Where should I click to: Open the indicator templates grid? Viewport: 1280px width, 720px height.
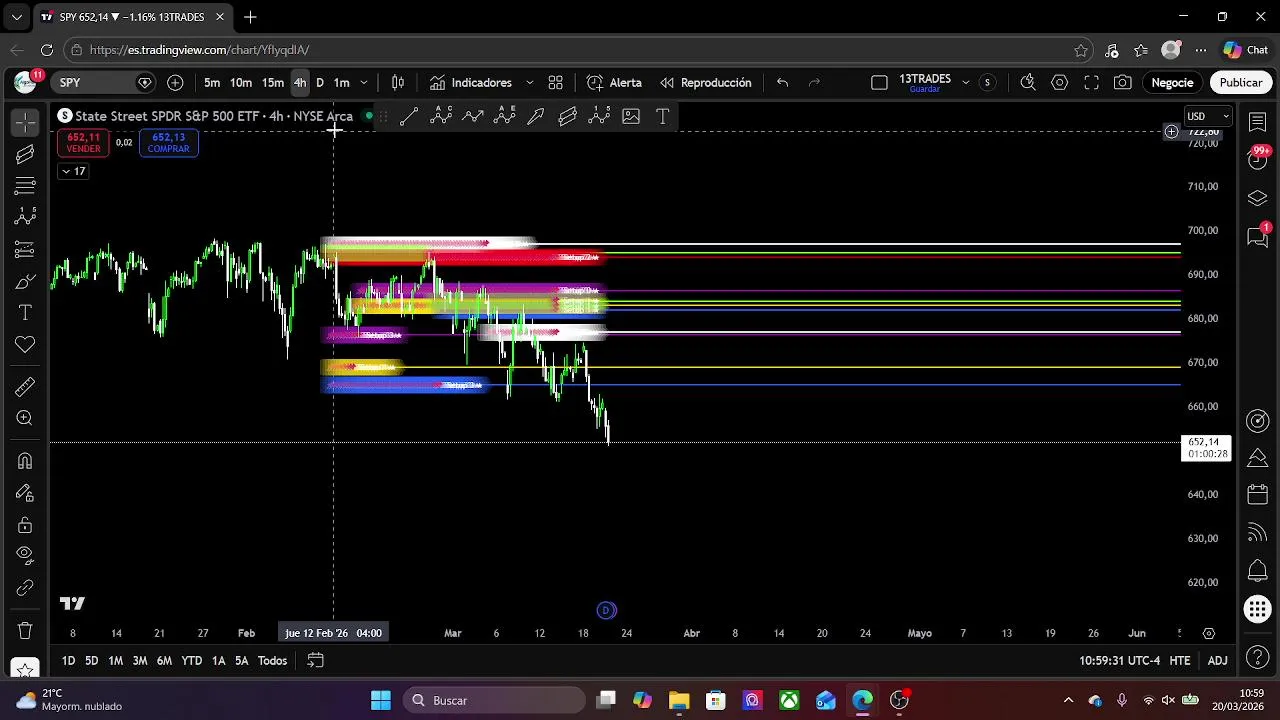[556, 83]
